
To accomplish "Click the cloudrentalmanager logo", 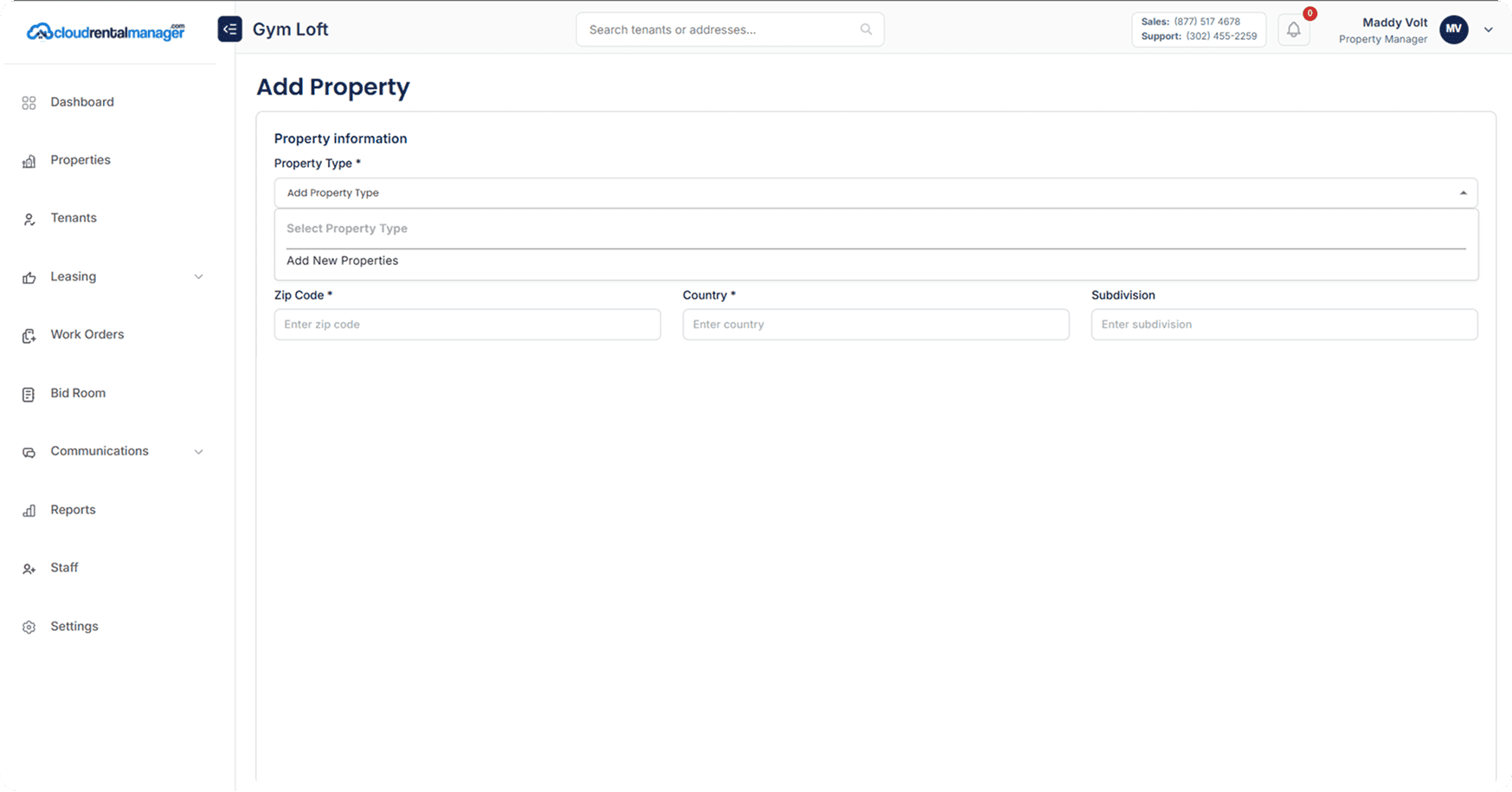I will click(x=106, y=31).
